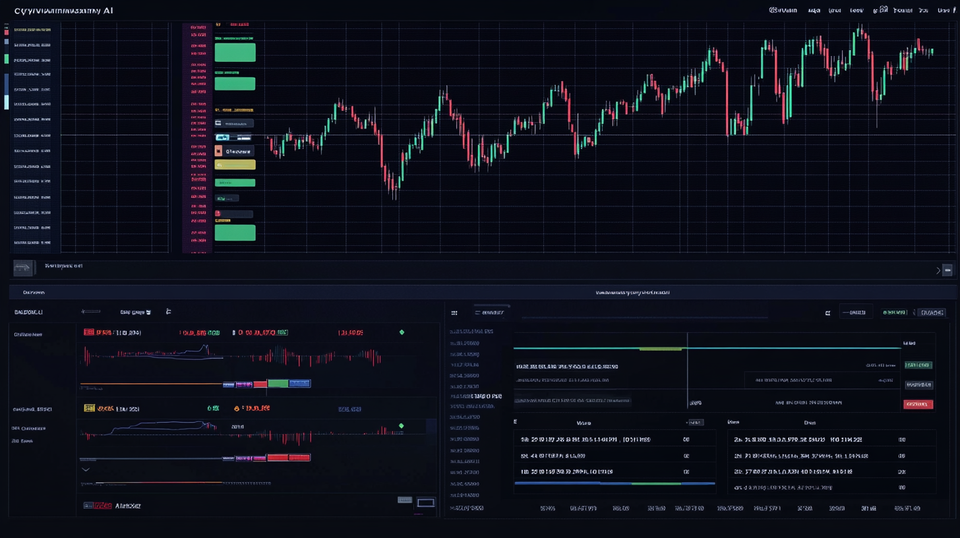Toggle the green diamond marker in the second indicator row
Image resolution: width=960 pixels, height=538 pixels.
point(402,427)
